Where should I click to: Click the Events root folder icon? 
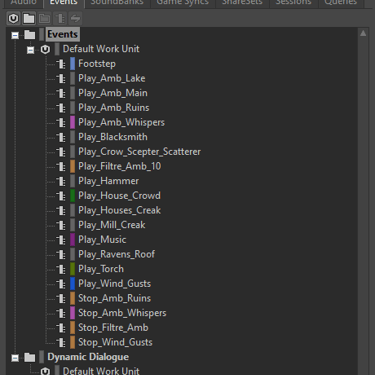pyautogui.click(x=30, y=34)
